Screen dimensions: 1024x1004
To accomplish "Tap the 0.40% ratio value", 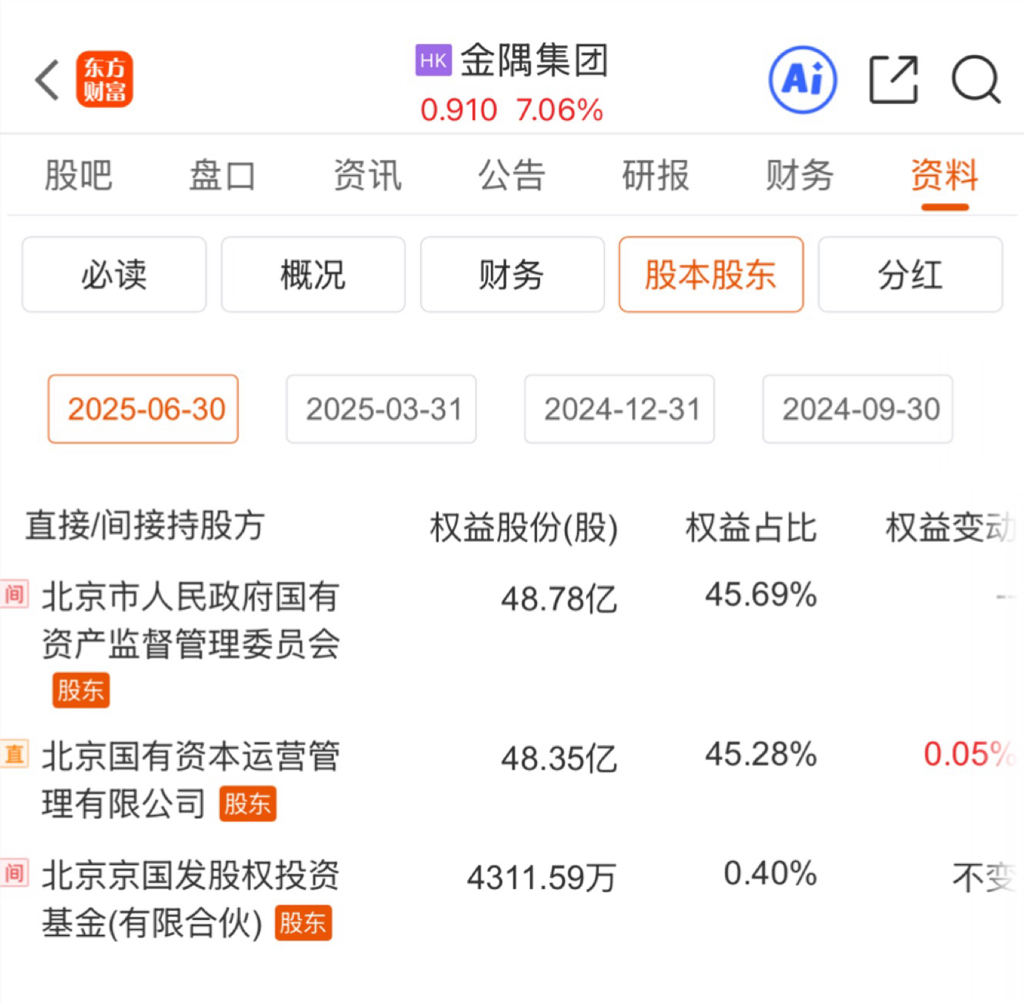I will point(771,873).
